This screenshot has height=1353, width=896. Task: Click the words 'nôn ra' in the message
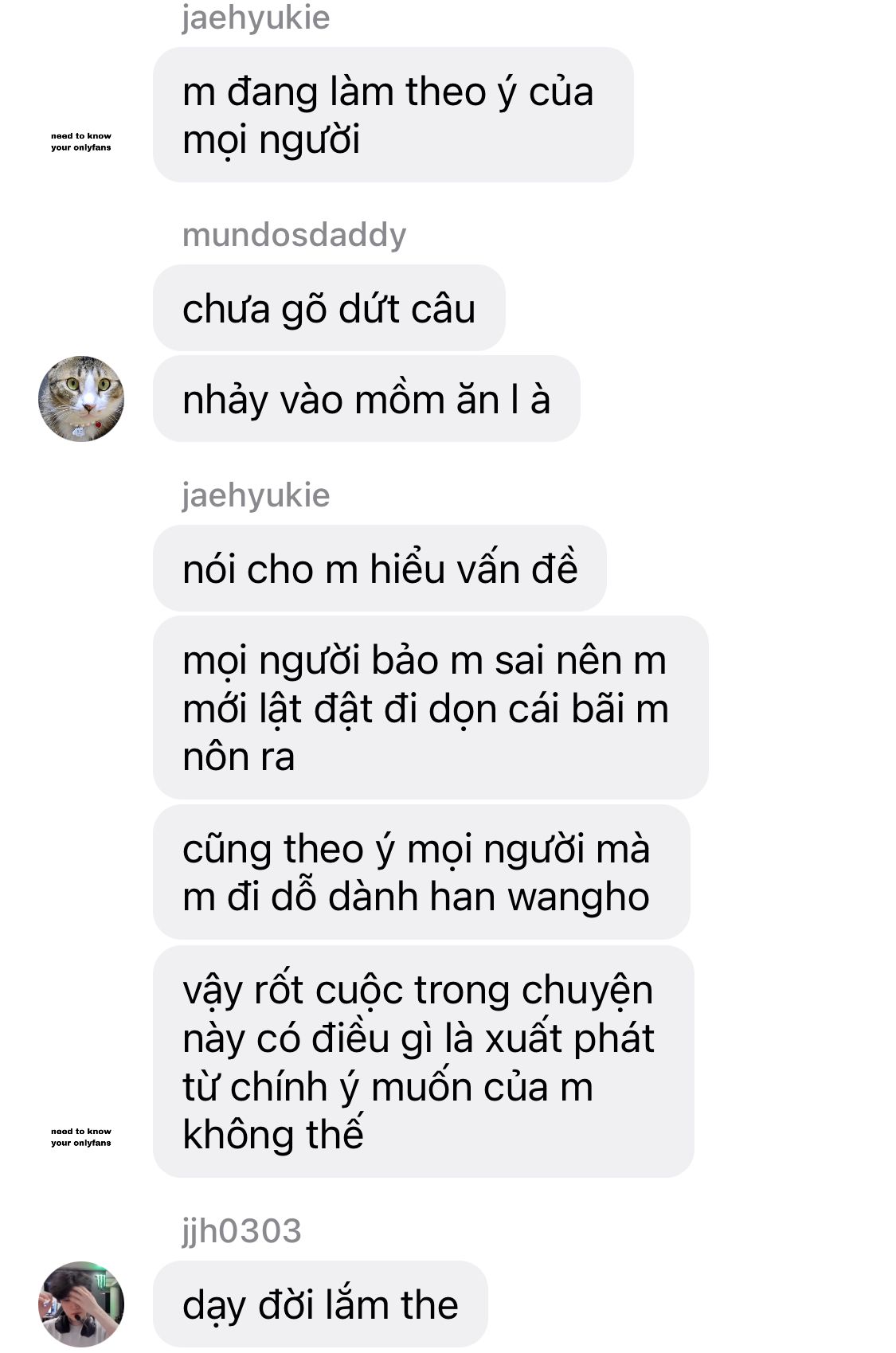click(x=239, y=757)
